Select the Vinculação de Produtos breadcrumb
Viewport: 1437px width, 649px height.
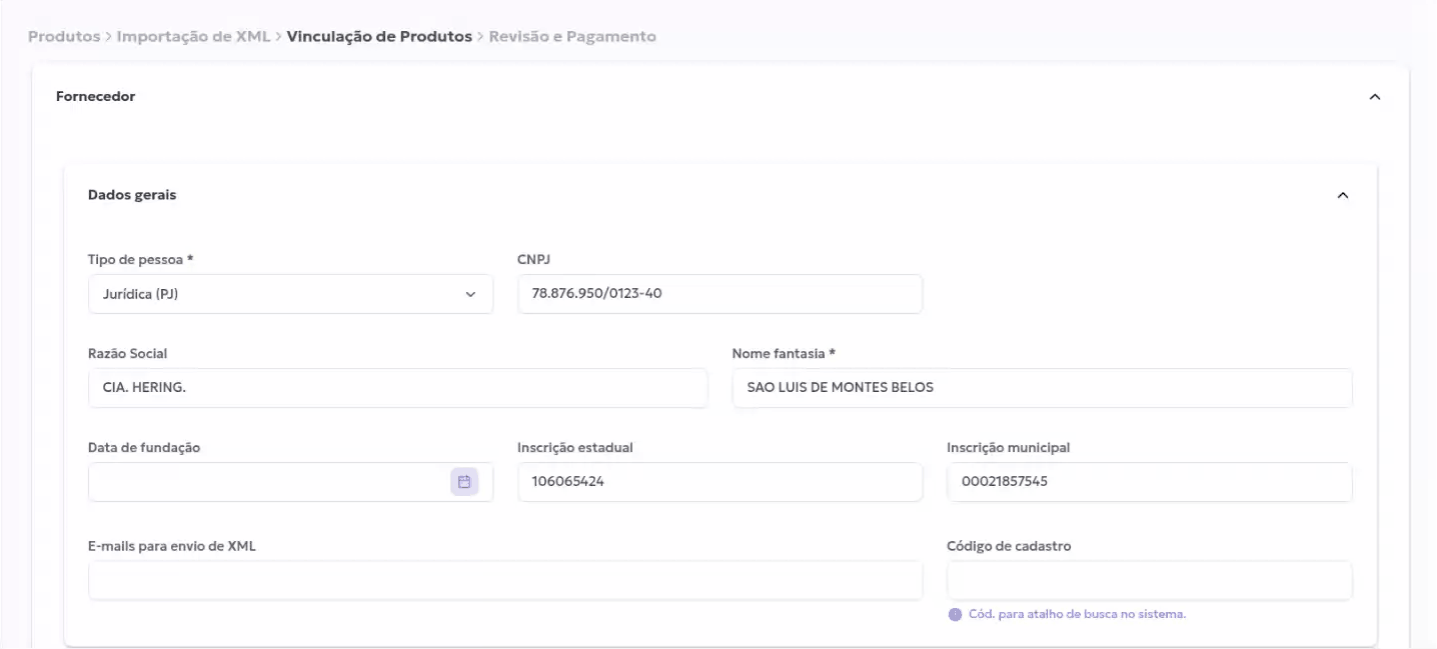tap(379, 37)
